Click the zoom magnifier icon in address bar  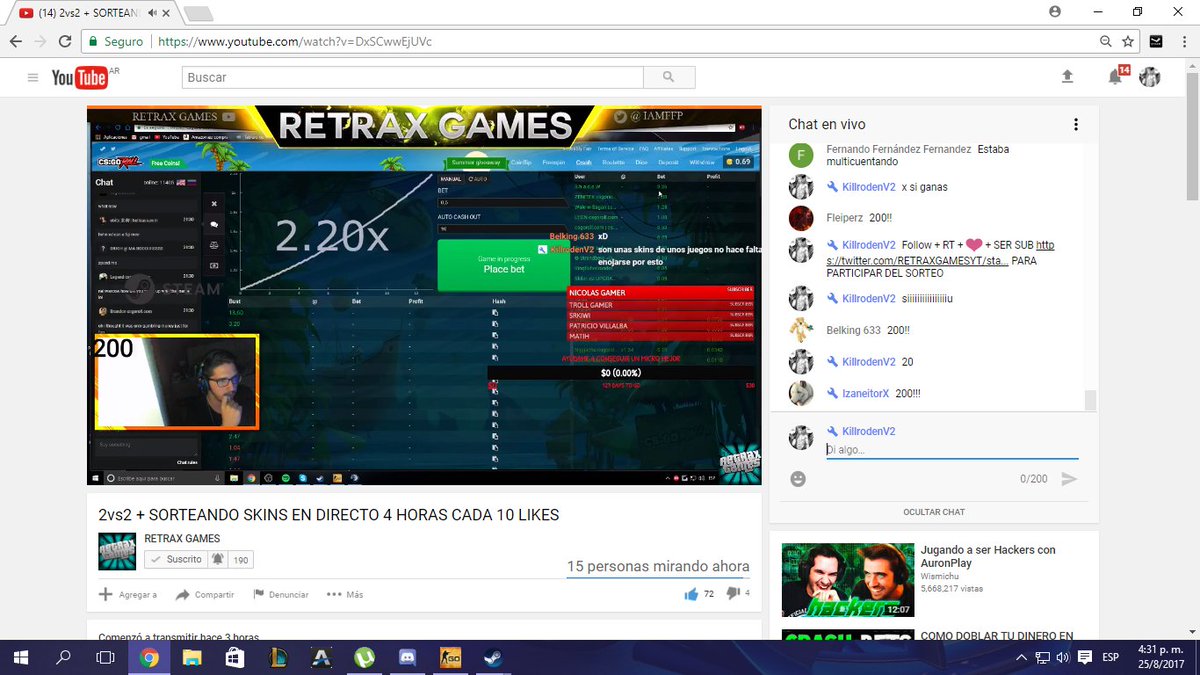point(1106,42)
